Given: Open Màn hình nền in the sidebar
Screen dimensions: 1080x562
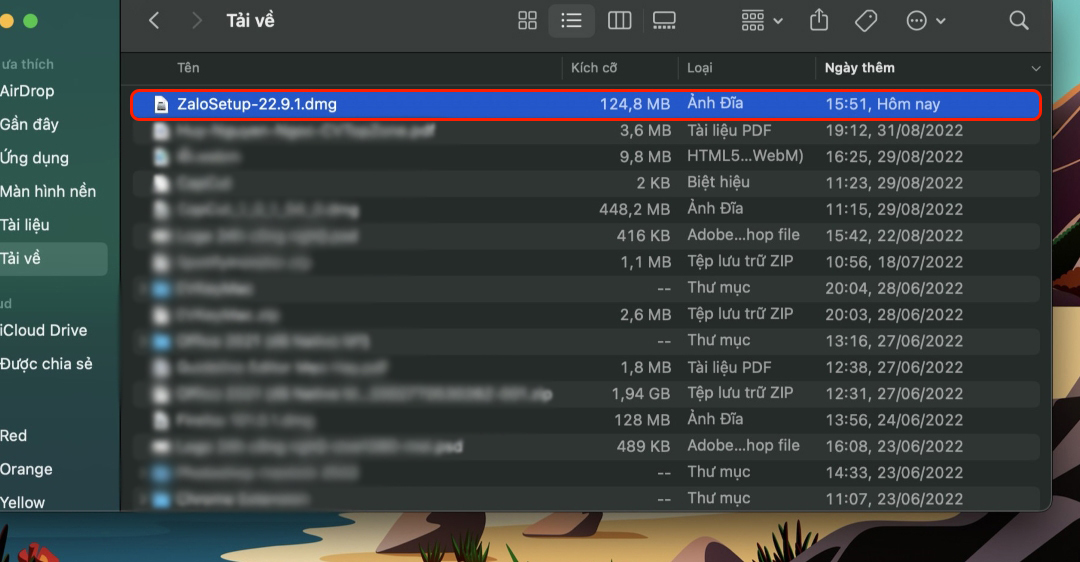Looking at the screenshot, I should [48, 191].
